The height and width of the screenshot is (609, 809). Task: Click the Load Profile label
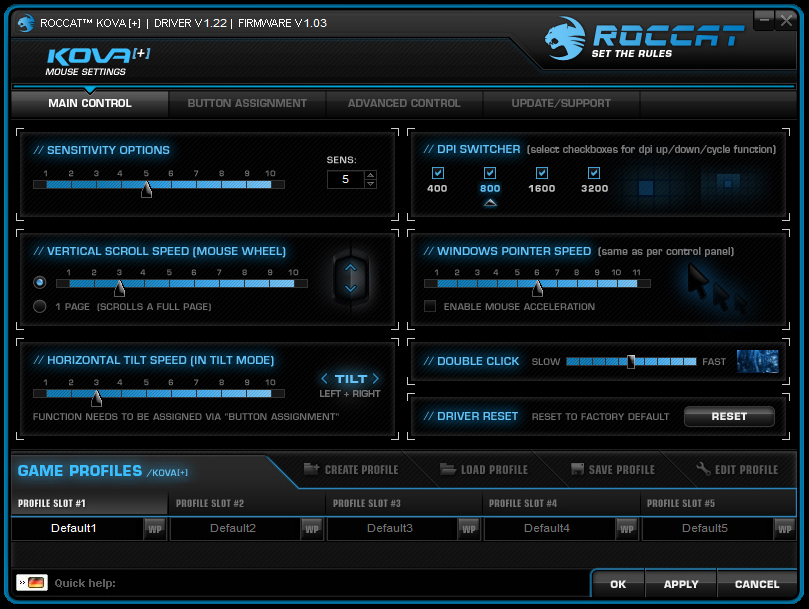[x=494, y=470]
